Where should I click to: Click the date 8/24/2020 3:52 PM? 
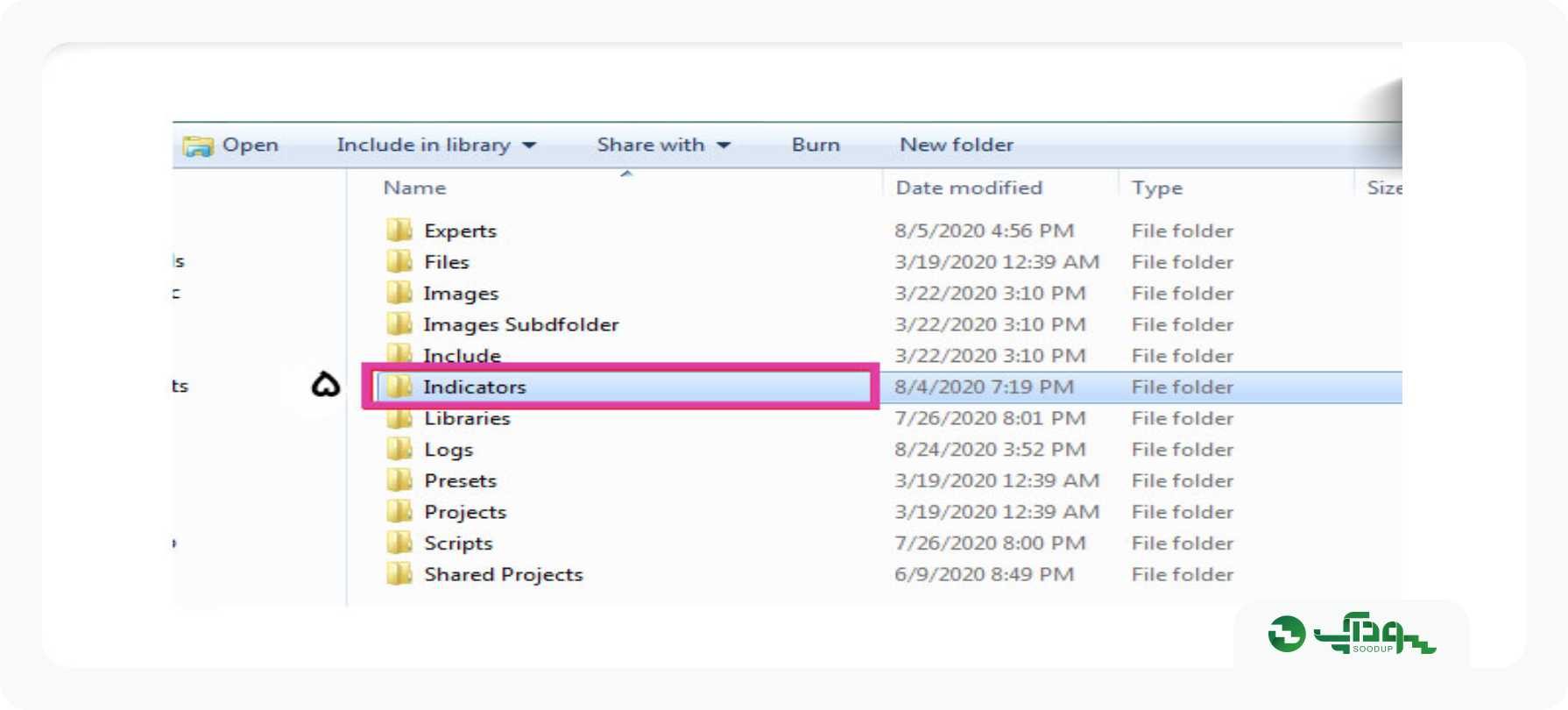coord(990,449)
